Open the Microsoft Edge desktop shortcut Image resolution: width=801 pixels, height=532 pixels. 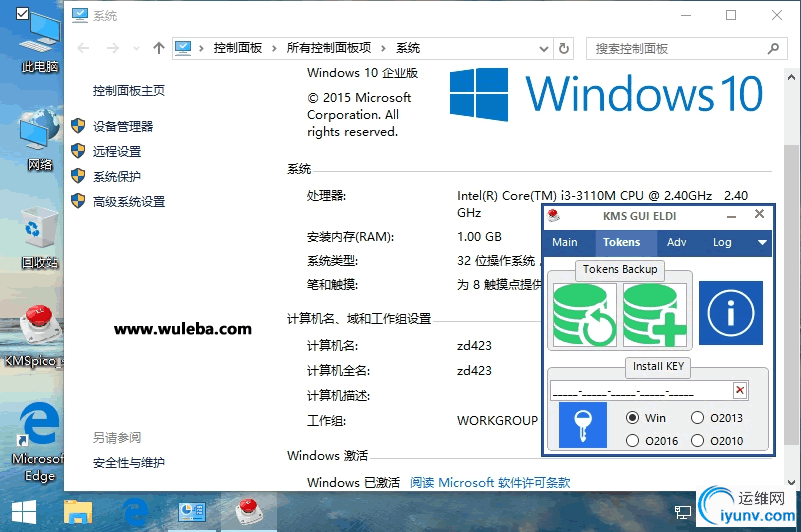coord(38,443)
